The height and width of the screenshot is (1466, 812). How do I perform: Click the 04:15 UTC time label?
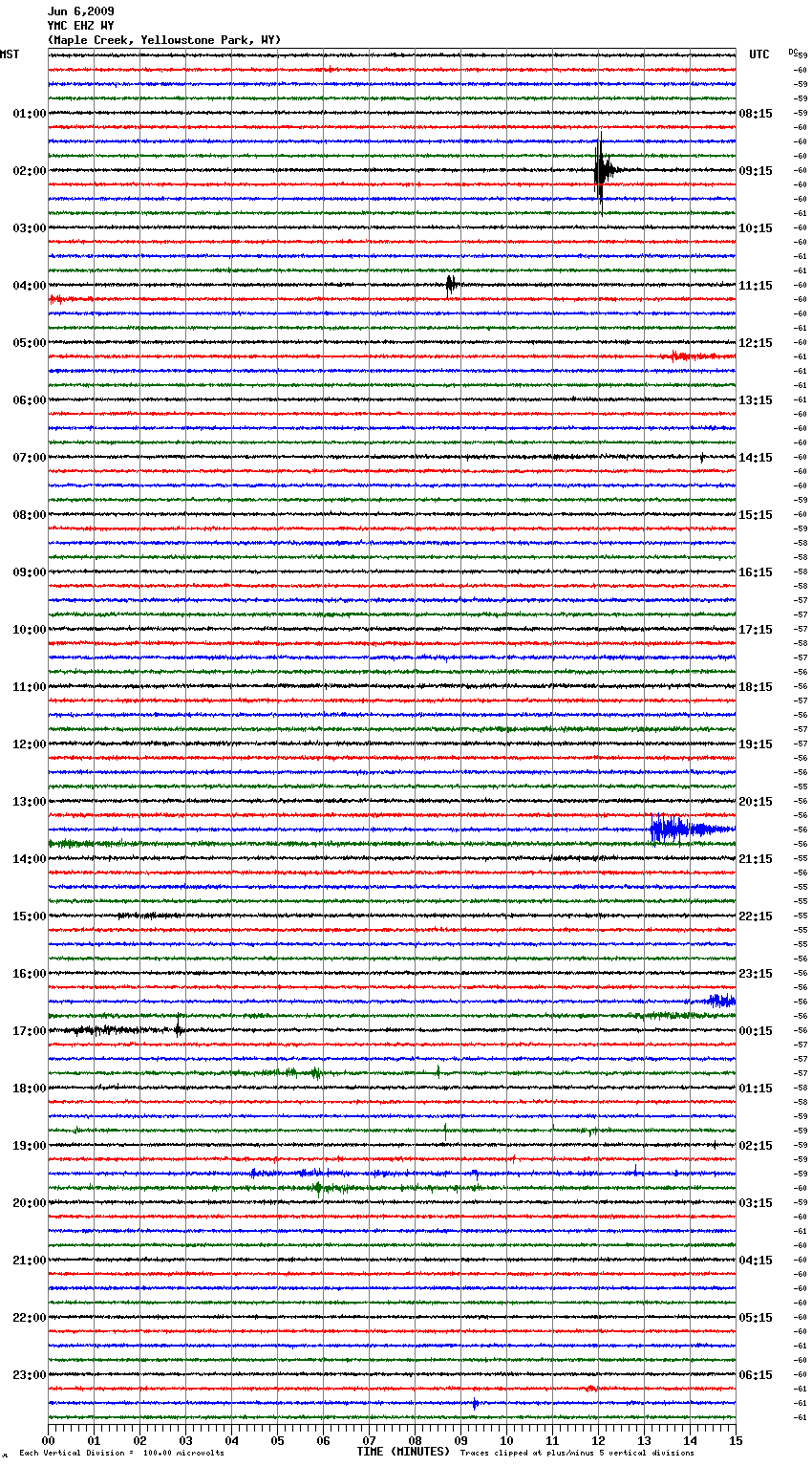pyautogui.click(x=756, y=1261)
